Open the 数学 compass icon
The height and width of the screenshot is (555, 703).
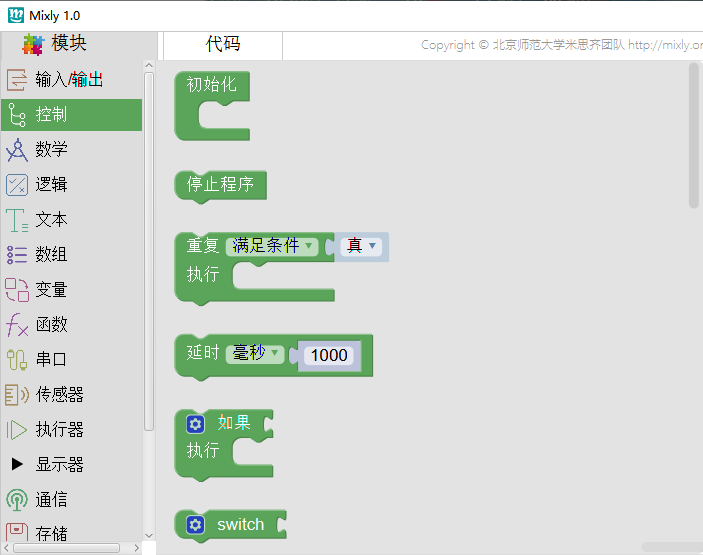(x=17, y=150)
